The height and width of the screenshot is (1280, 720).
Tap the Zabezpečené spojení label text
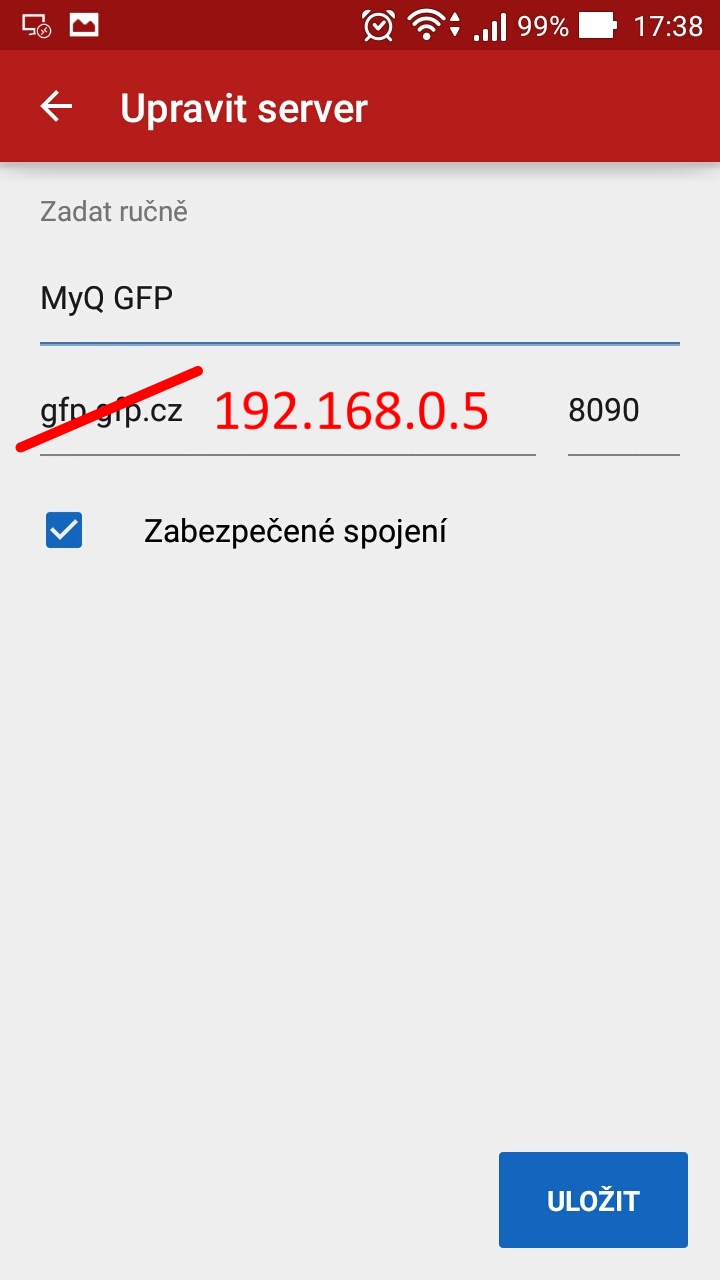tap(295, 532)
